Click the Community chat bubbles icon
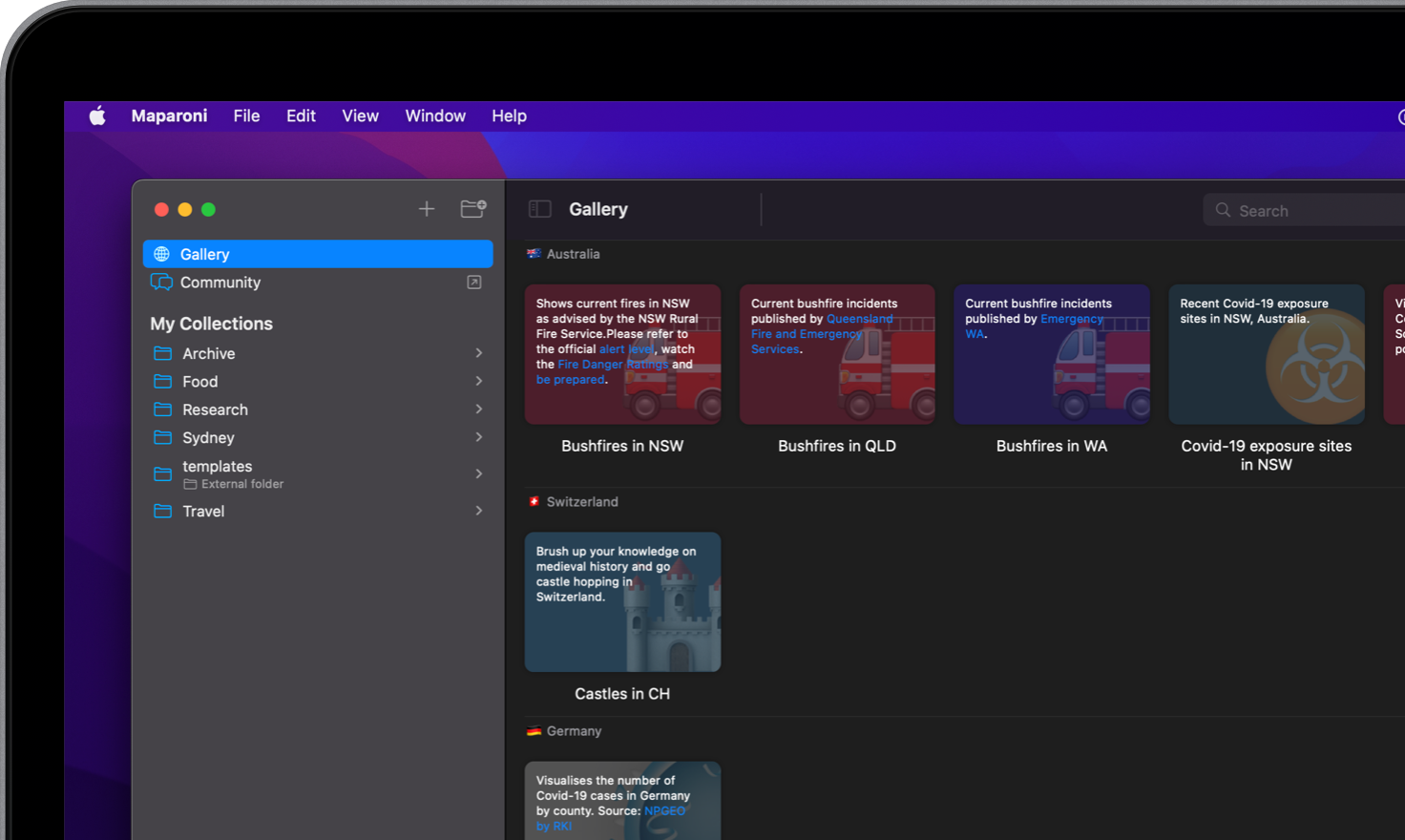The image size is (1405, 840). point(161,283)
